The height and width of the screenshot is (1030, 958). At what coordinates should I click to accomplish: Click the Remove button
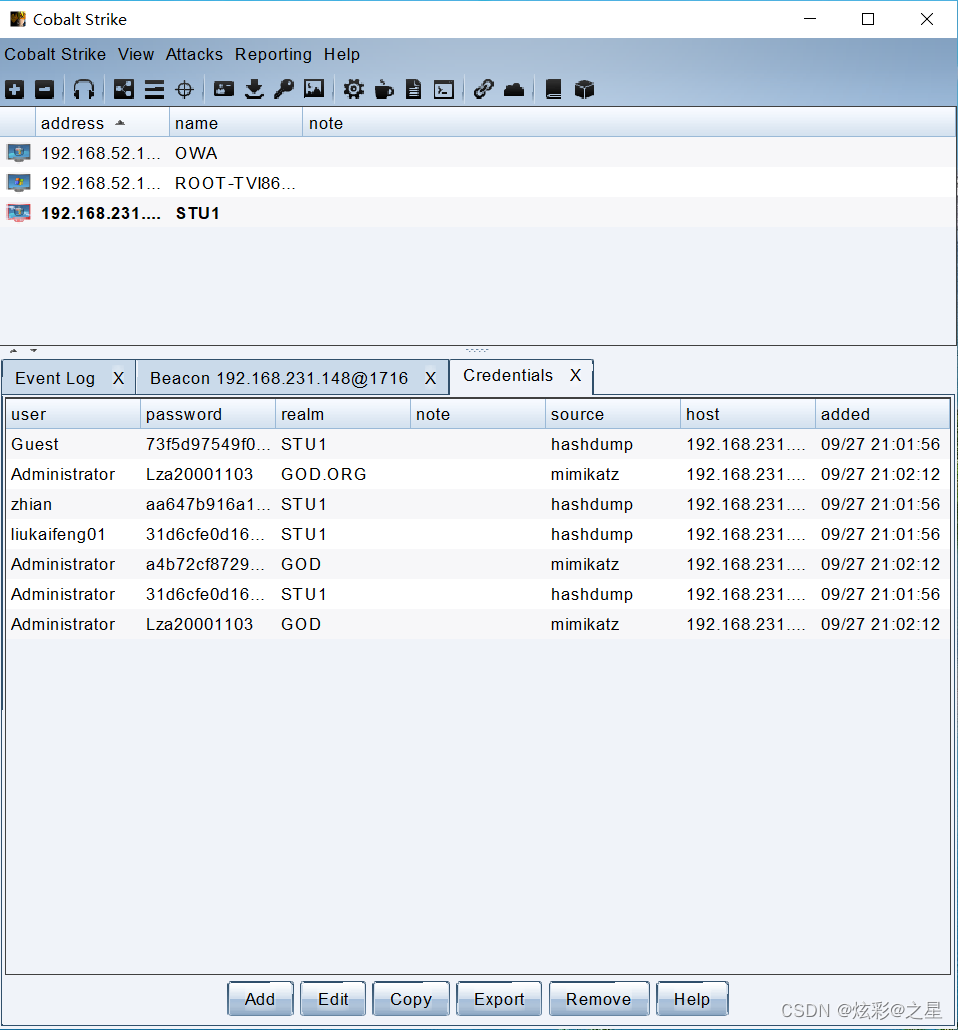click(x=599, y=999)
